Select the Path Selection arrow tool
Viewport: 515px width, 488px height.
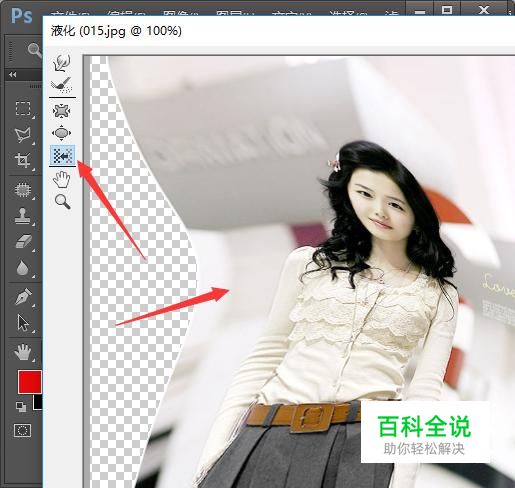point(23,322)
